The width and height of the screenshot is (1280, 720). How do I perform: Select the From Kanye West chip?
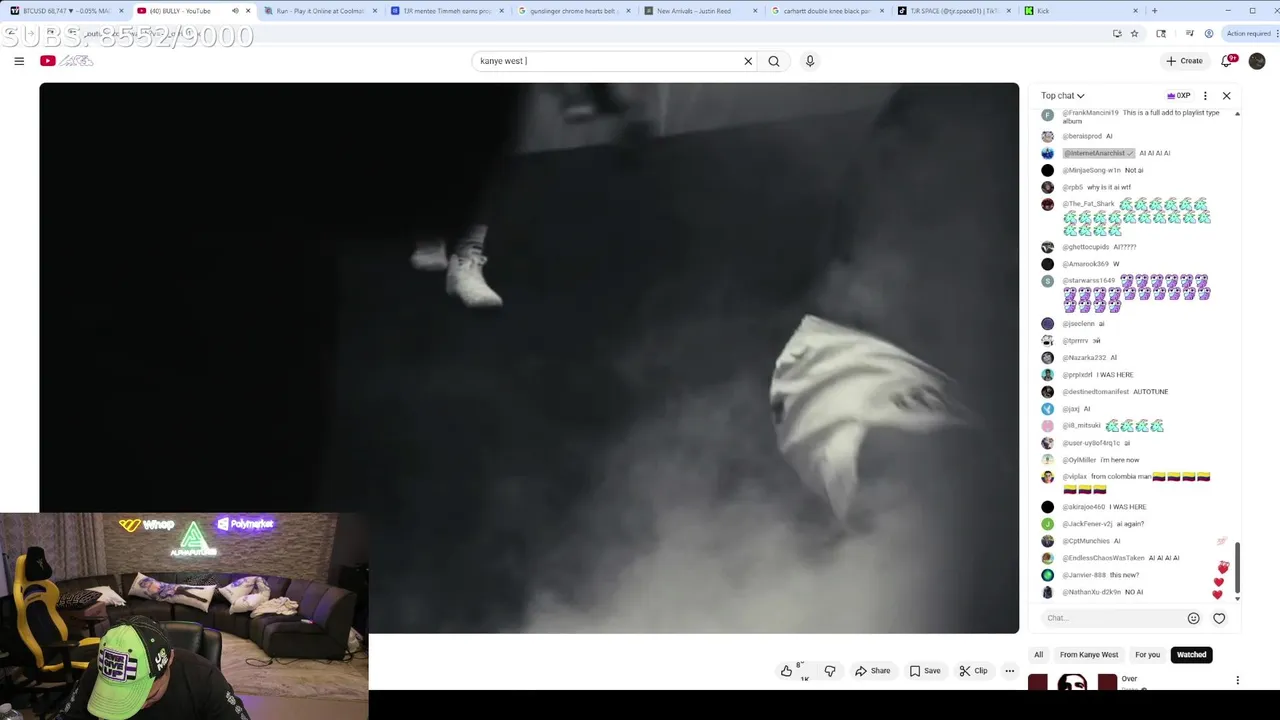pyautogui.click(x=1089, y=655)
